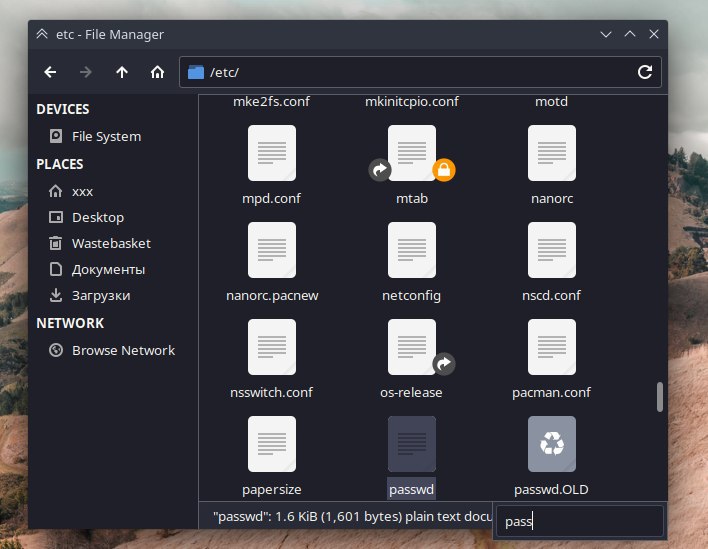Click the os-release name label
The width and height of the screenshot is (708, 549).
pos(411,392)
